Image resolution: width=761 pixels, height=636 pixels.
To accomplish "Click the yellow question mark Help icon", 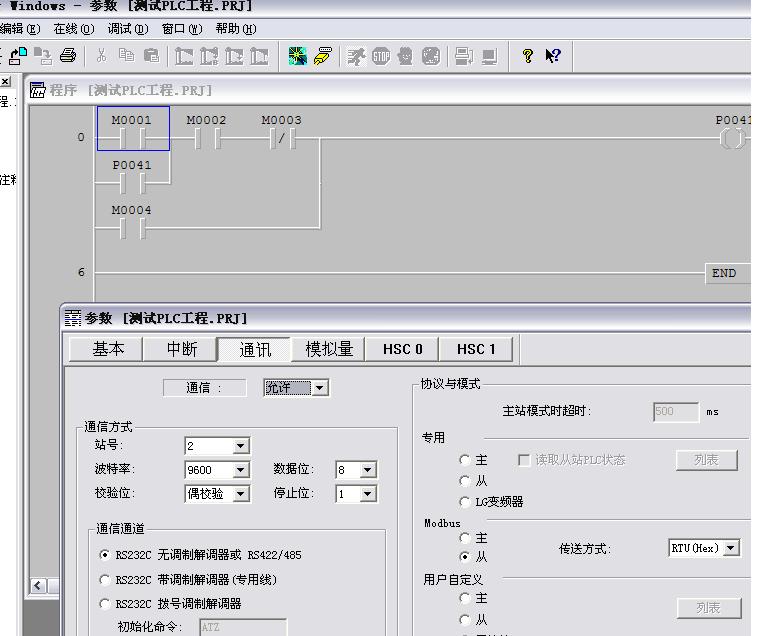I will (528, 56).
